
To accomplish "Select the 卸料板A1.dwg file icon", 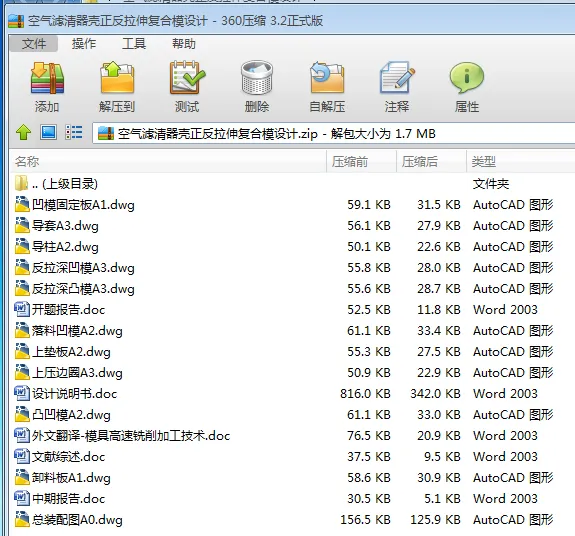I will (22, 477).
